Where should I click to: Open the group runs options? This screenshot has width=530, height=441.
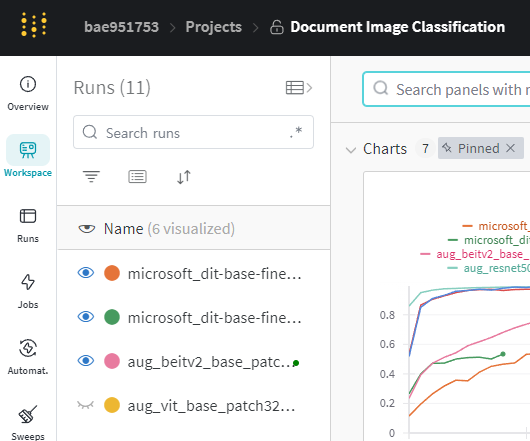138,176
